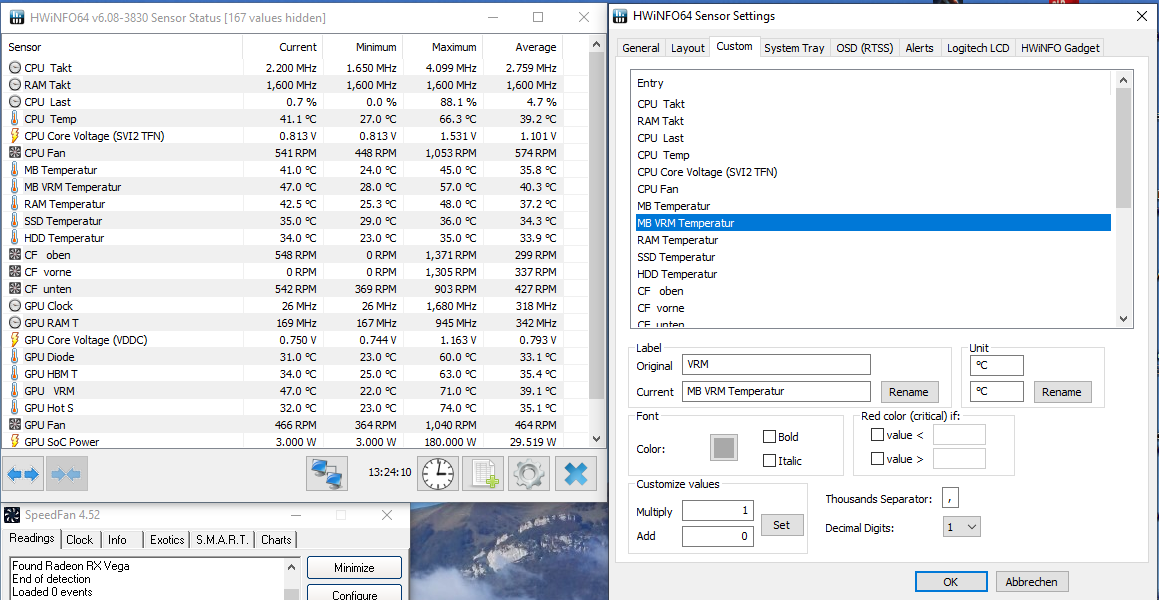The height and width of the screenshot is (600, 1159).
Task: Click the CPU Fan row fan icon
Action: click(15, 153)
